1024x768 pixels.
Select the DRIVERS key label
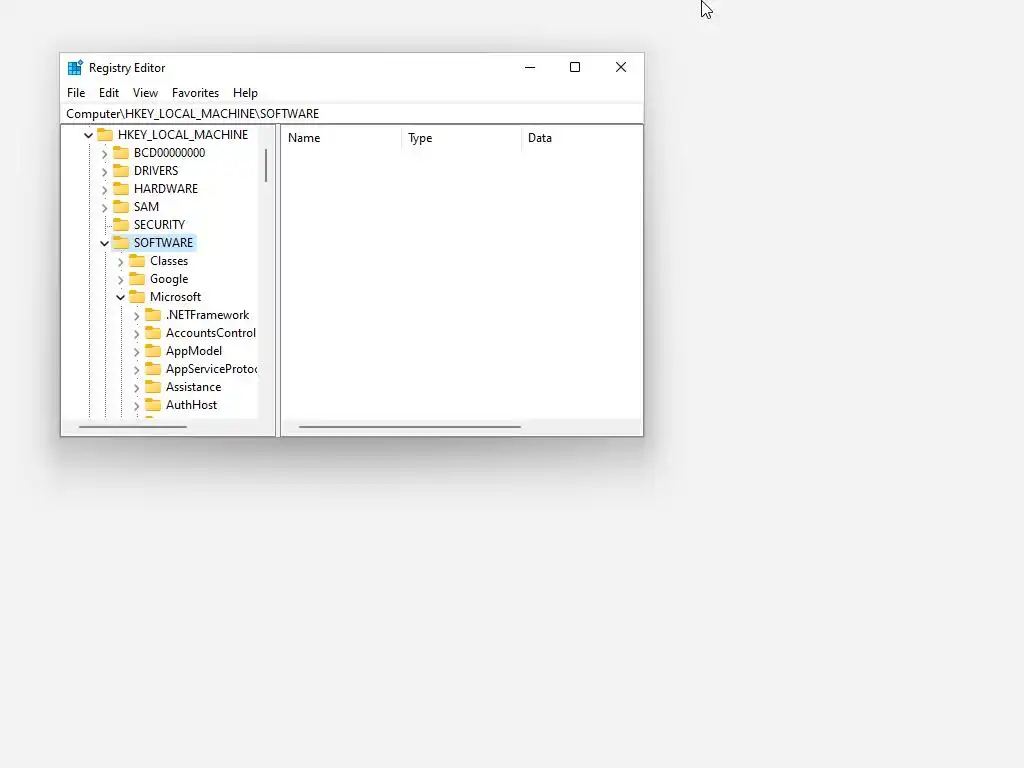(156, 171)
